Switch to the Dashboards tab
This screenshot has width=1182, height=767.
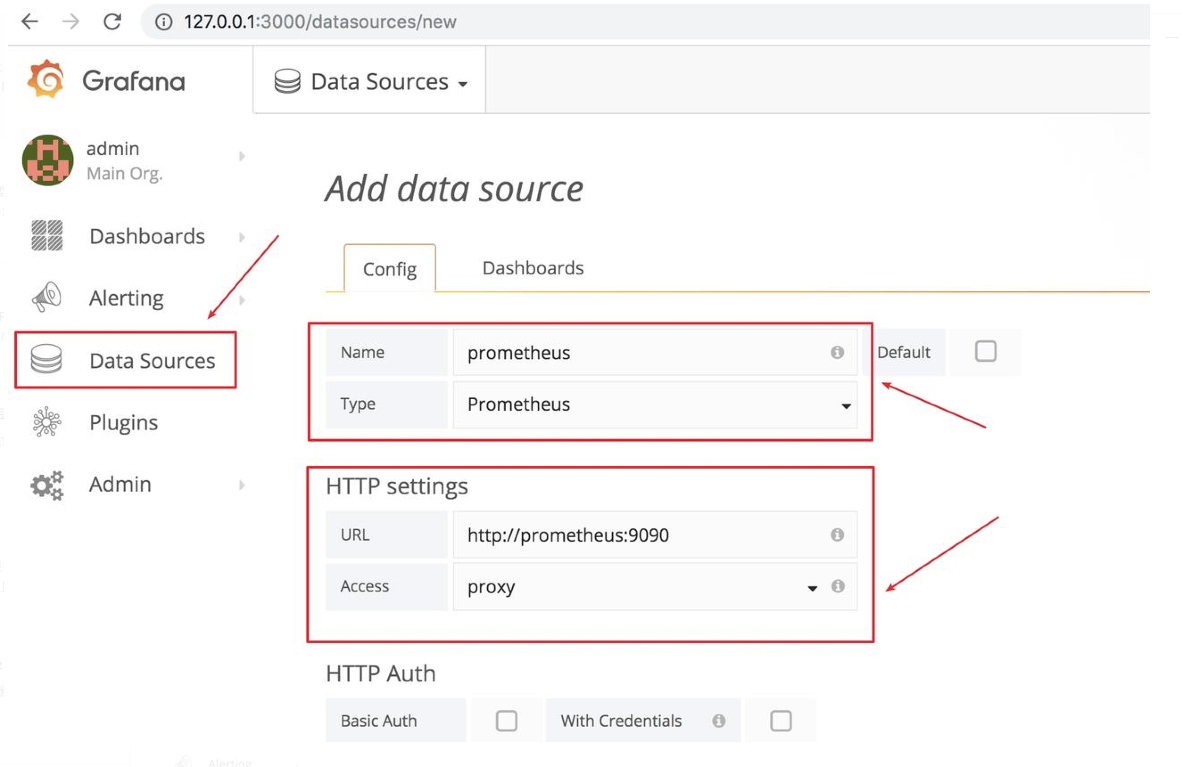tap(533, 268)
